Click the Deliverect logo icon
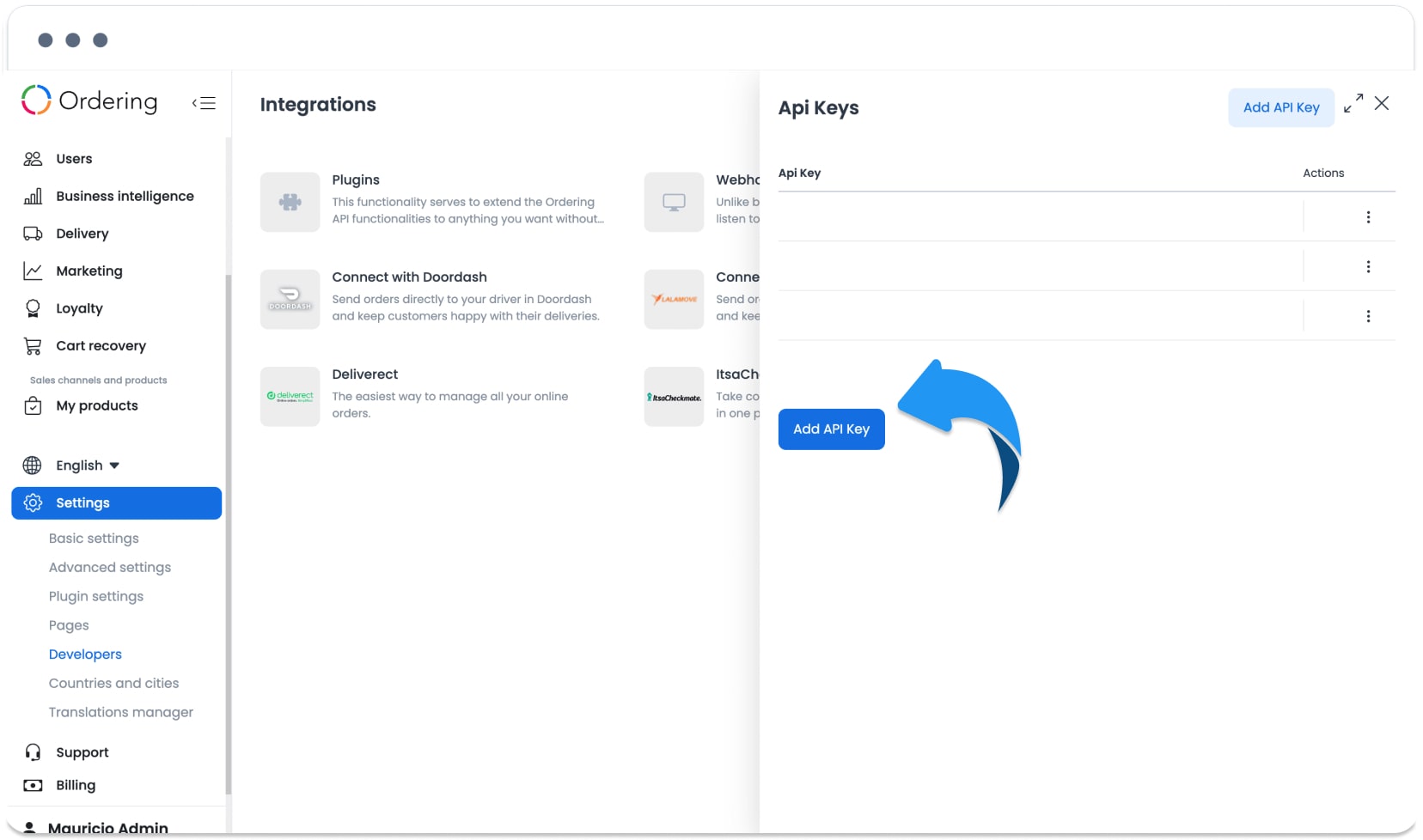This screenshot has height=840, width=1423. click(x=290, y=396)
